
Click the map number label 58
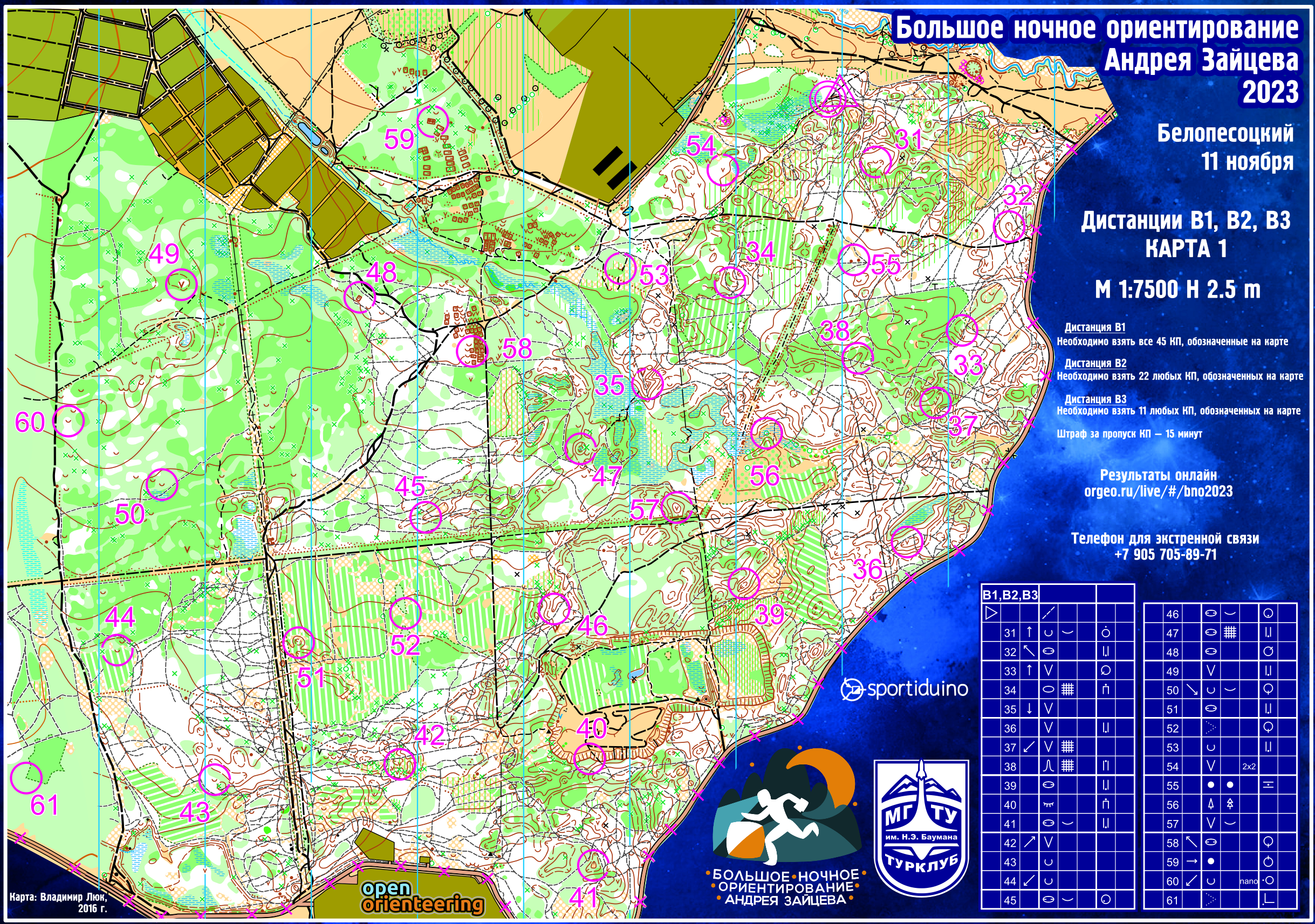click(517, 349)
